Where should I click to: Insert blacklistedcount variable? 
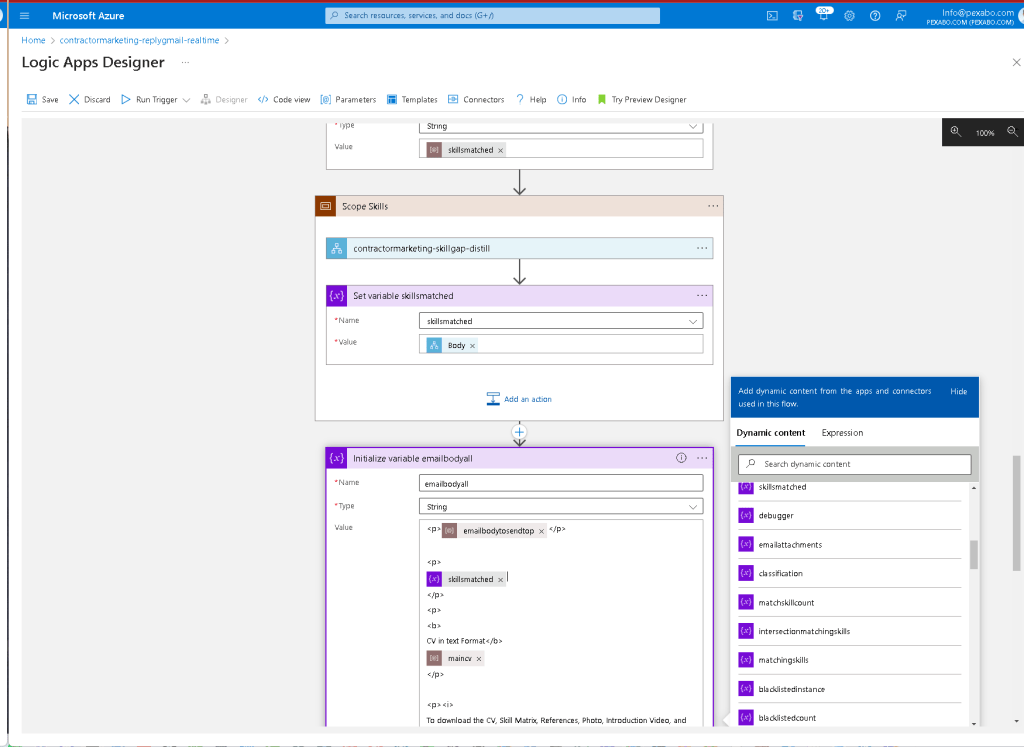(x=849, y=718)
